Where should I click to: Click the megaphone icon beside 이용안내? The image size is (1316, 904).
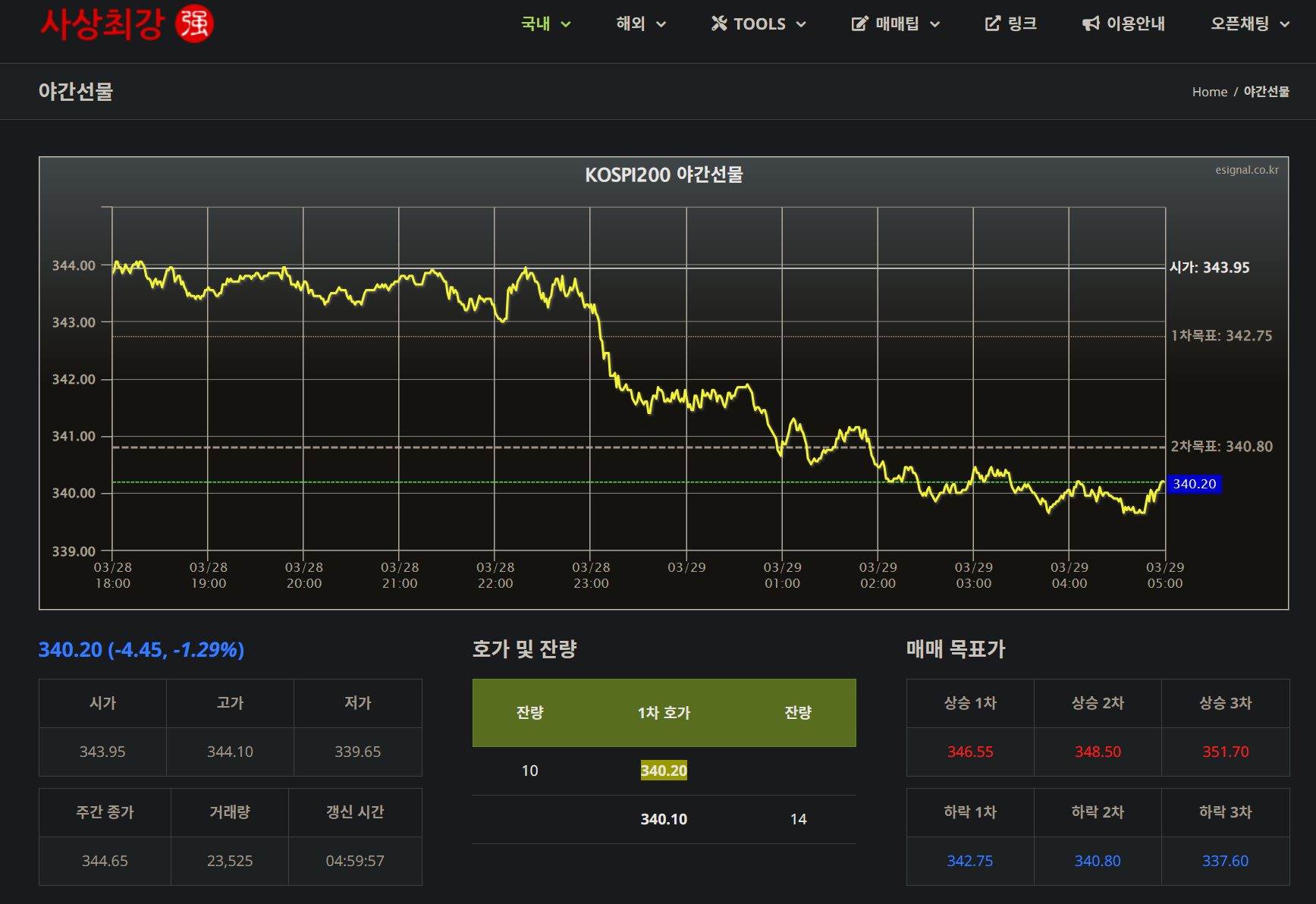(1091, 24)
